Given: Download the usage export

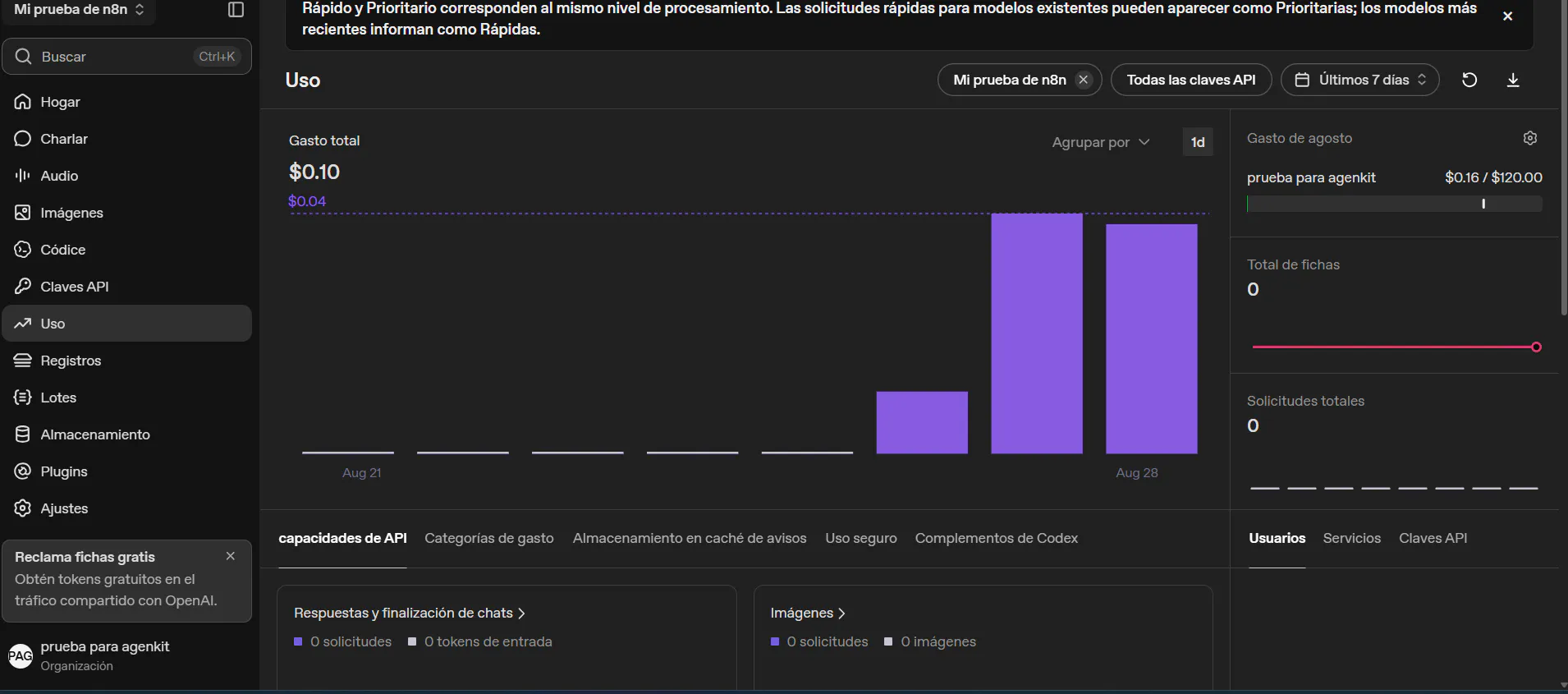Looking at the screenshot, I should 1513,80.
